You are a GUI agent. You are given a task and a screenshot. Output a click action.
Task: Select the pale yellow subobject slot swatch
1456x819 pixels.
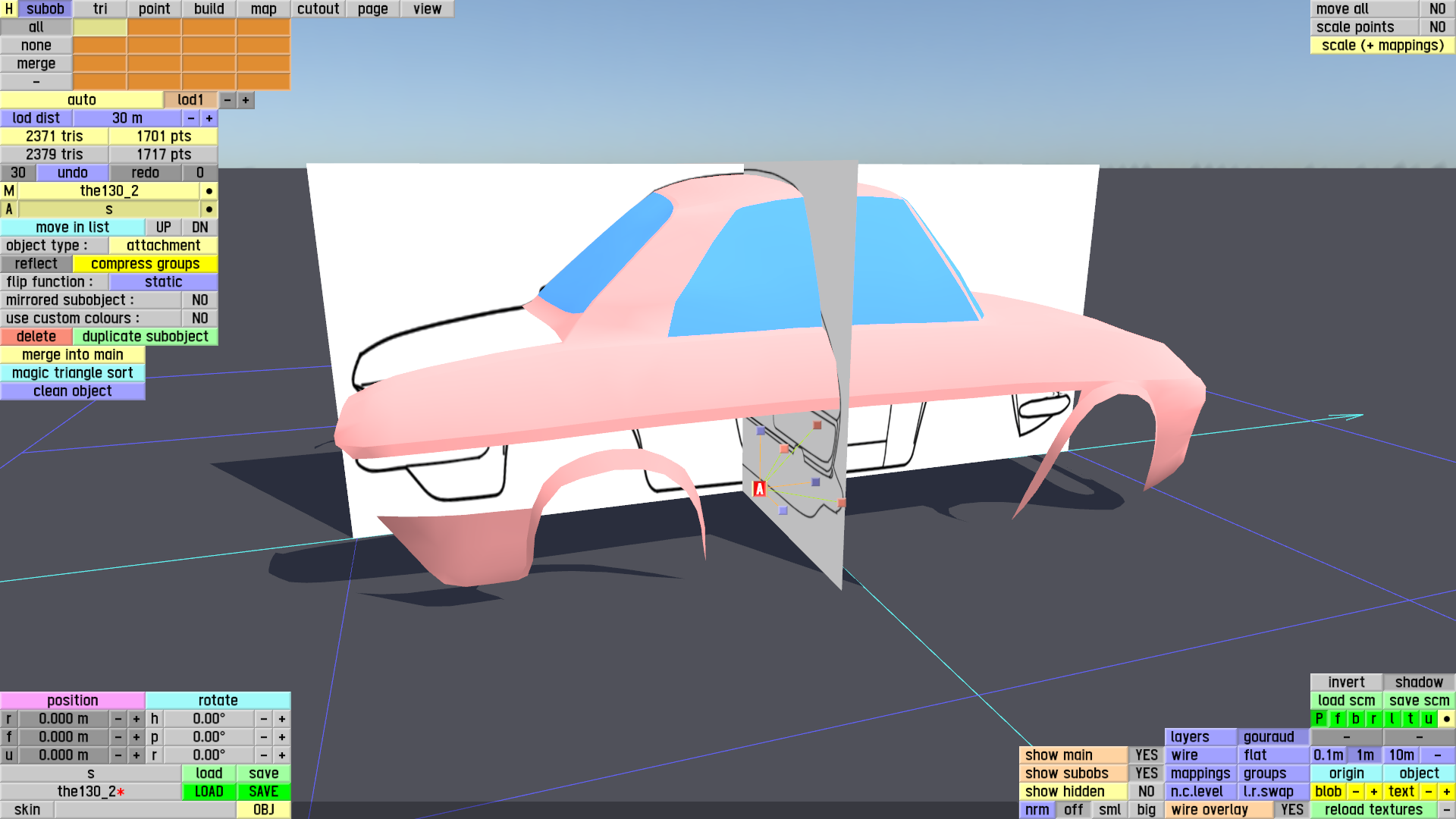pyautogui.click(x=99, y=27)
